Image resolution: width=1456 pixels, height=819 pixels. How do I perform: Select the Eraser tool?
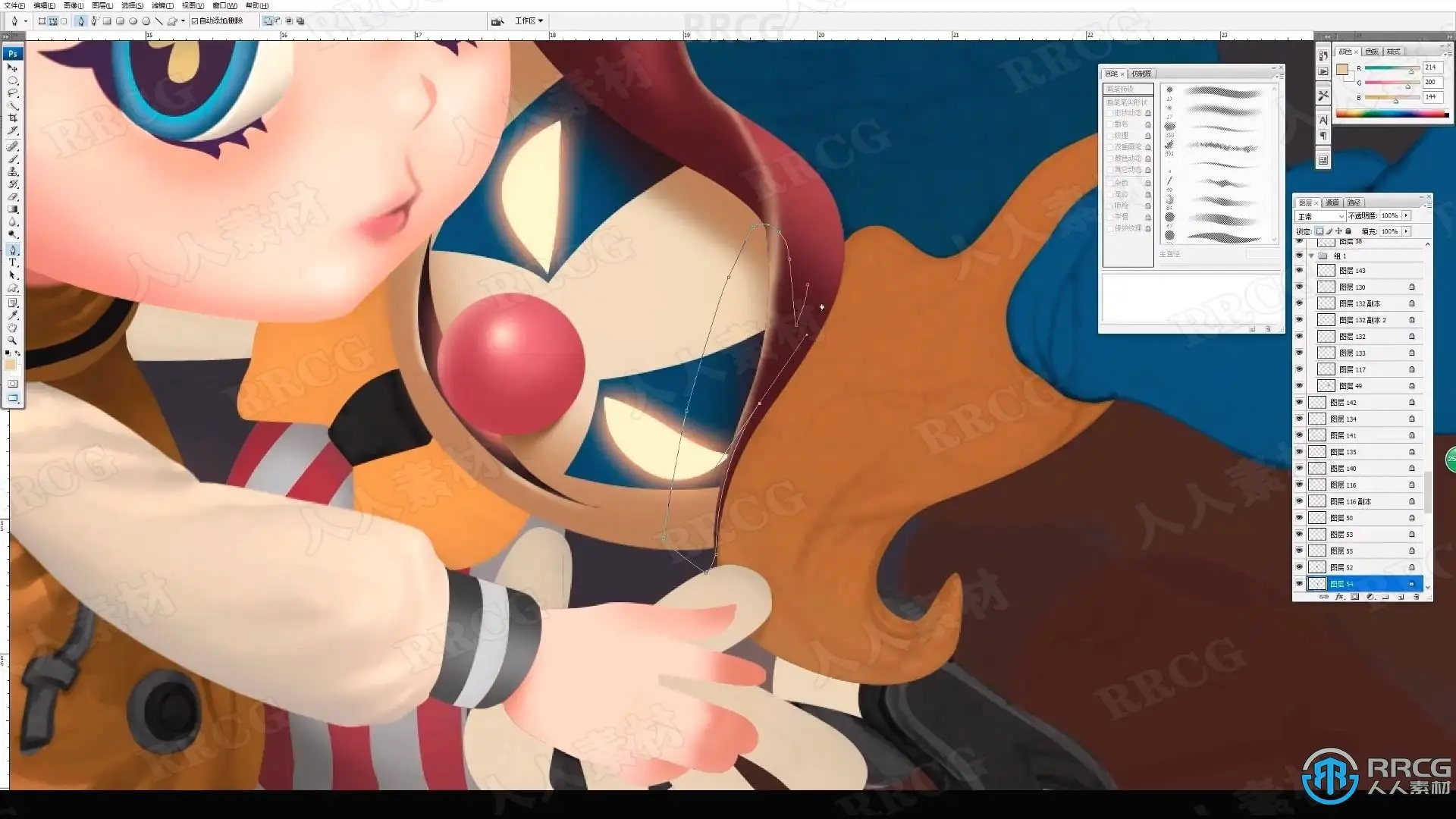click(x=12, y=196)
